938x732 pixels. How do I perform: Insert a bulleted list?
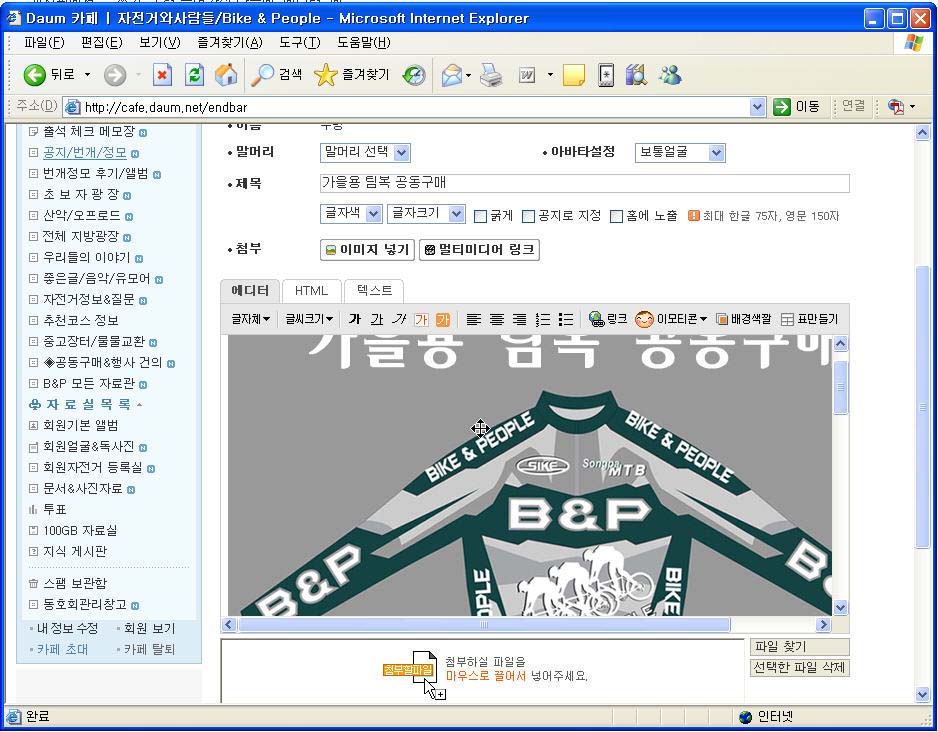(x=566, y=319)
